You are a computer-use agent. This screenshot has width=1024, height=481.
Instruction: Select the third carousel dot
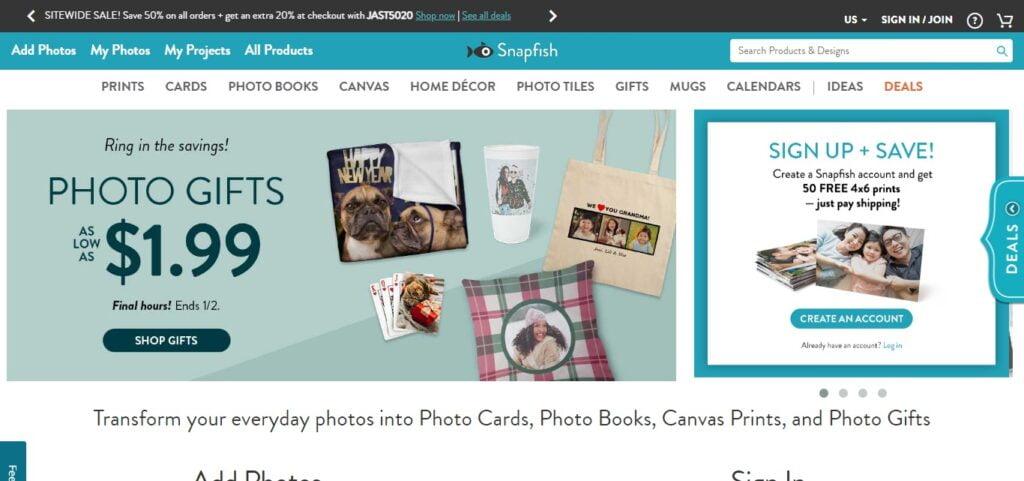pos(863,393)
